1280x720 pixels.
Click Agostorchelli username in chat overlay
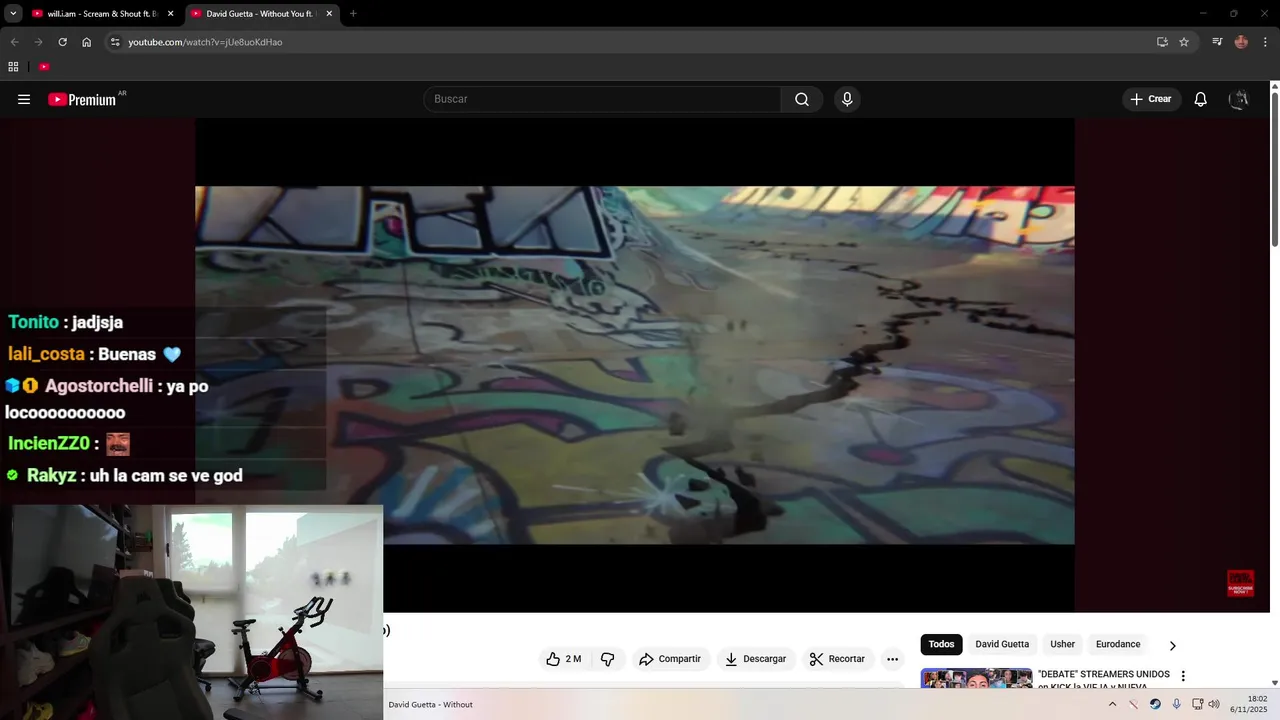(x=99, y=386)
